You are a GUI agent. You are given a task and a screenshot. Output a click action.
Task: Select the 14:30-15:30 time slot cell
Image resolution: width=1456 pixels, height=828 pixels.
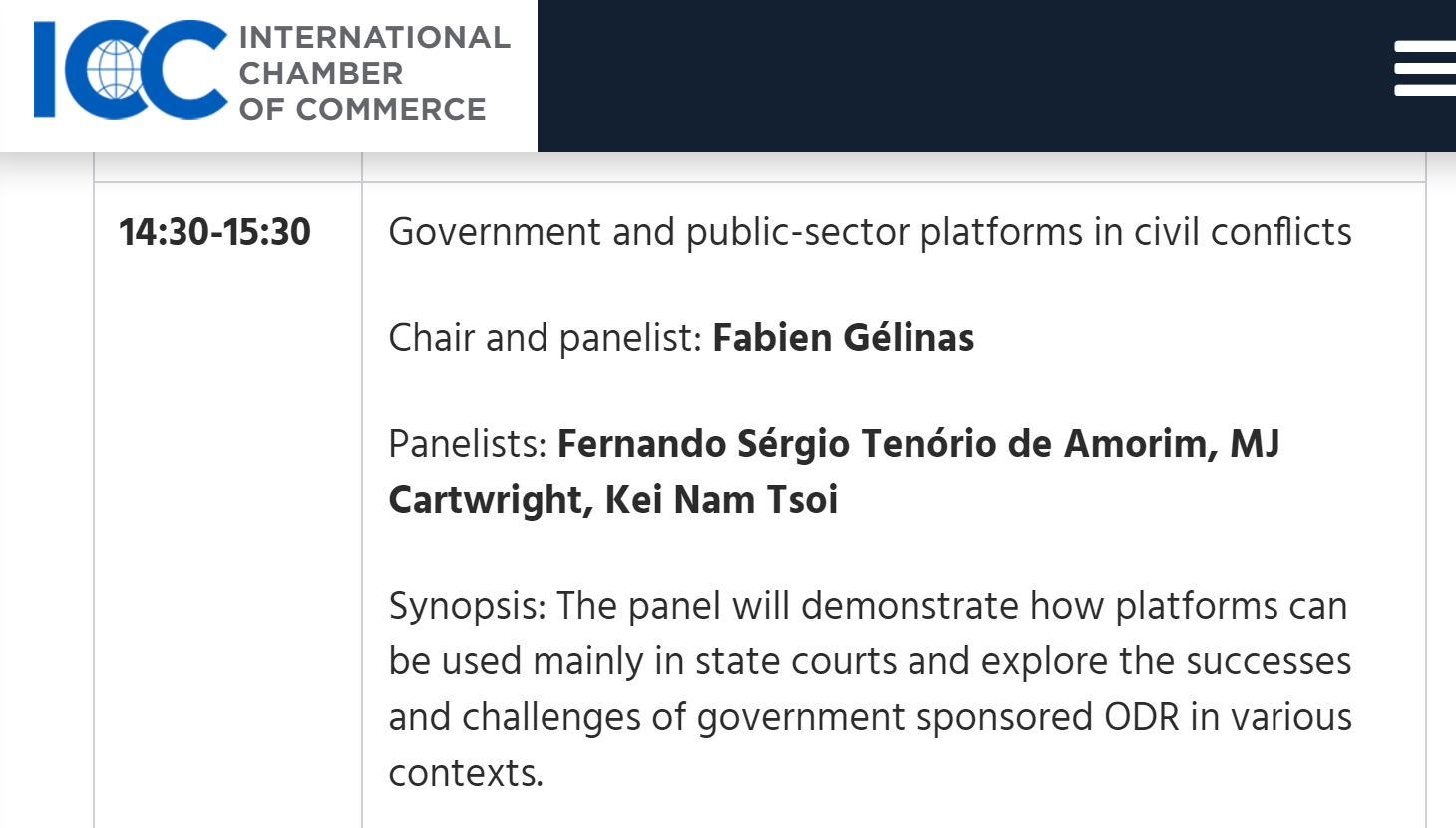(214, 232)
